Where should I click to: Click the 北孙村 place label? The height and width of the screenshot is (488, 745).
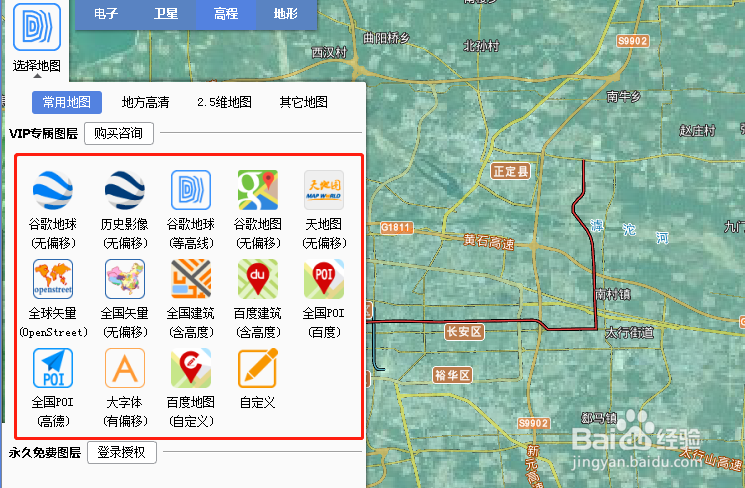pyautogui.click(x=481, y=46)
